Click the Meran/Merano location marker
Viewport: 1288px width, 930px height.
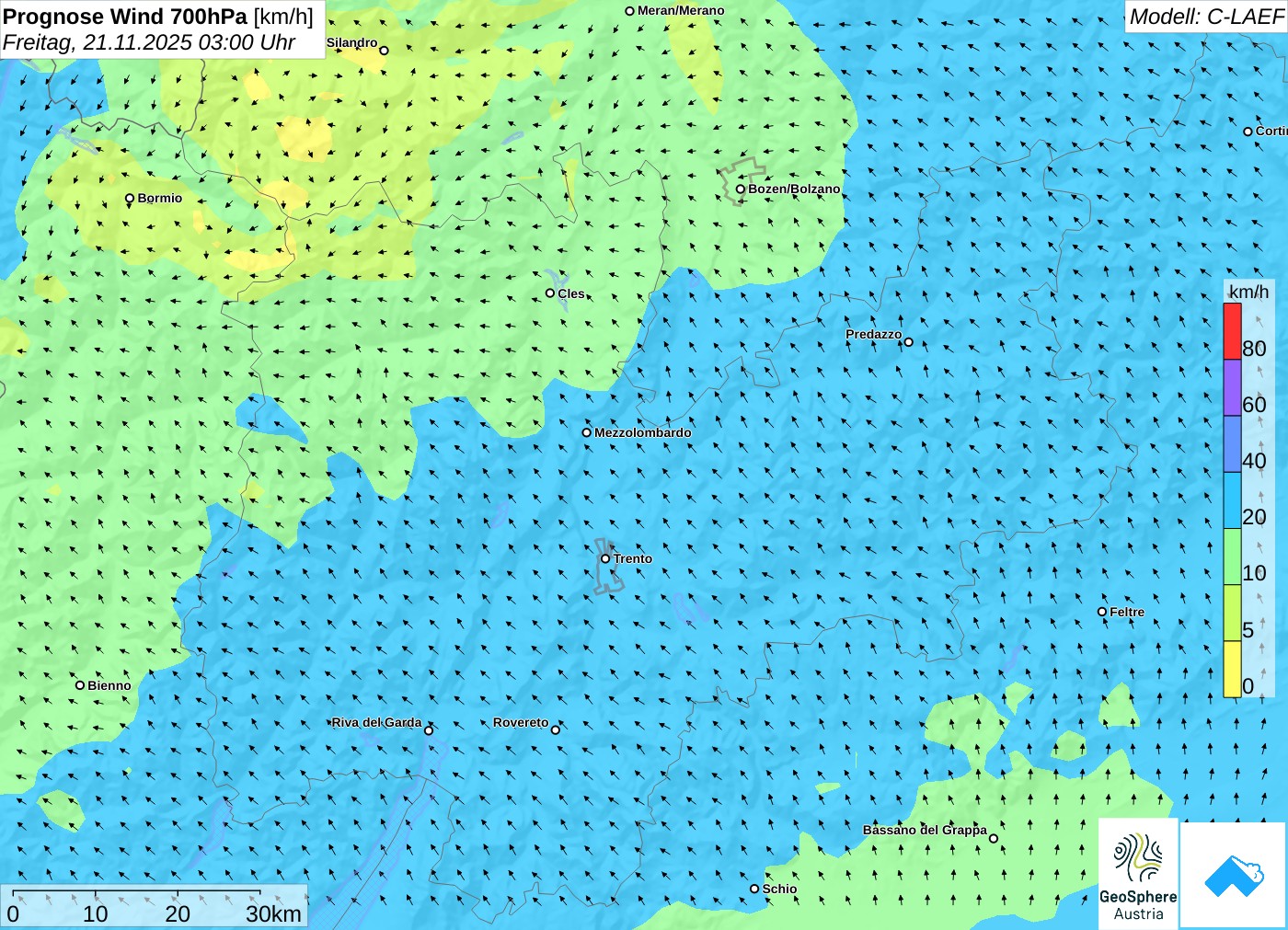click(630, 11)
